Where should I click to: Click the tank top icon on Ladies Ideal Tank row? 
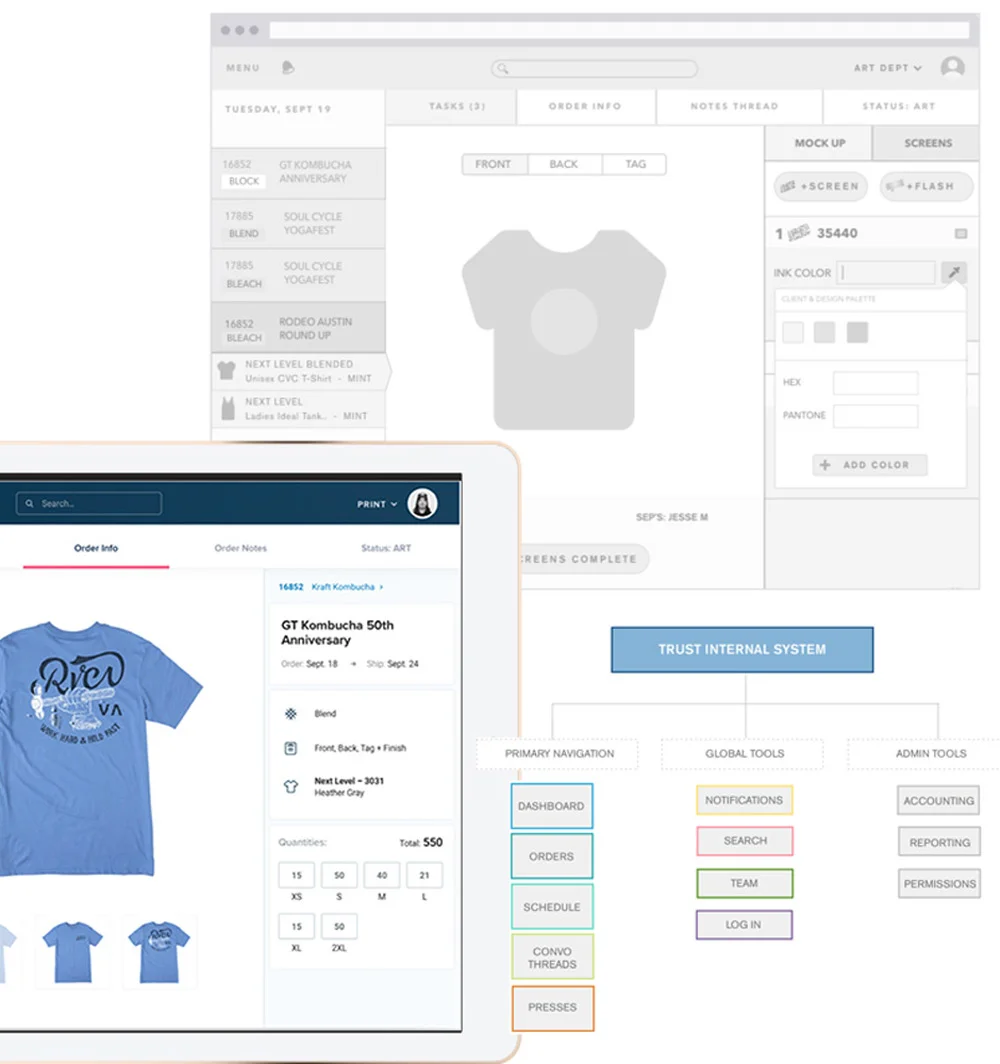tap(228, 408)
